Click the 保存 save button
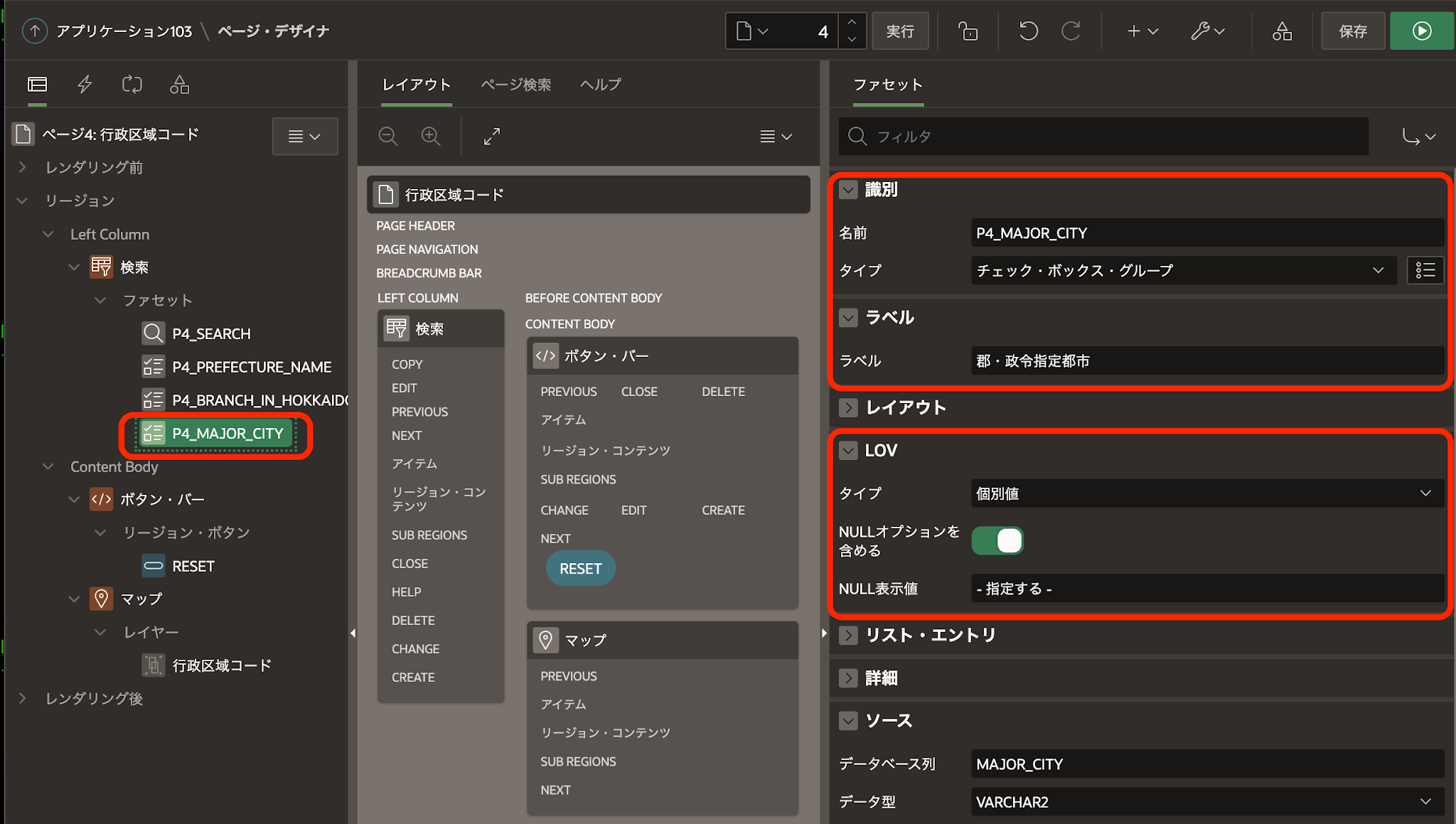Image resolution: width=1456 pixels, height=824 pixels. pos(1352,31)
